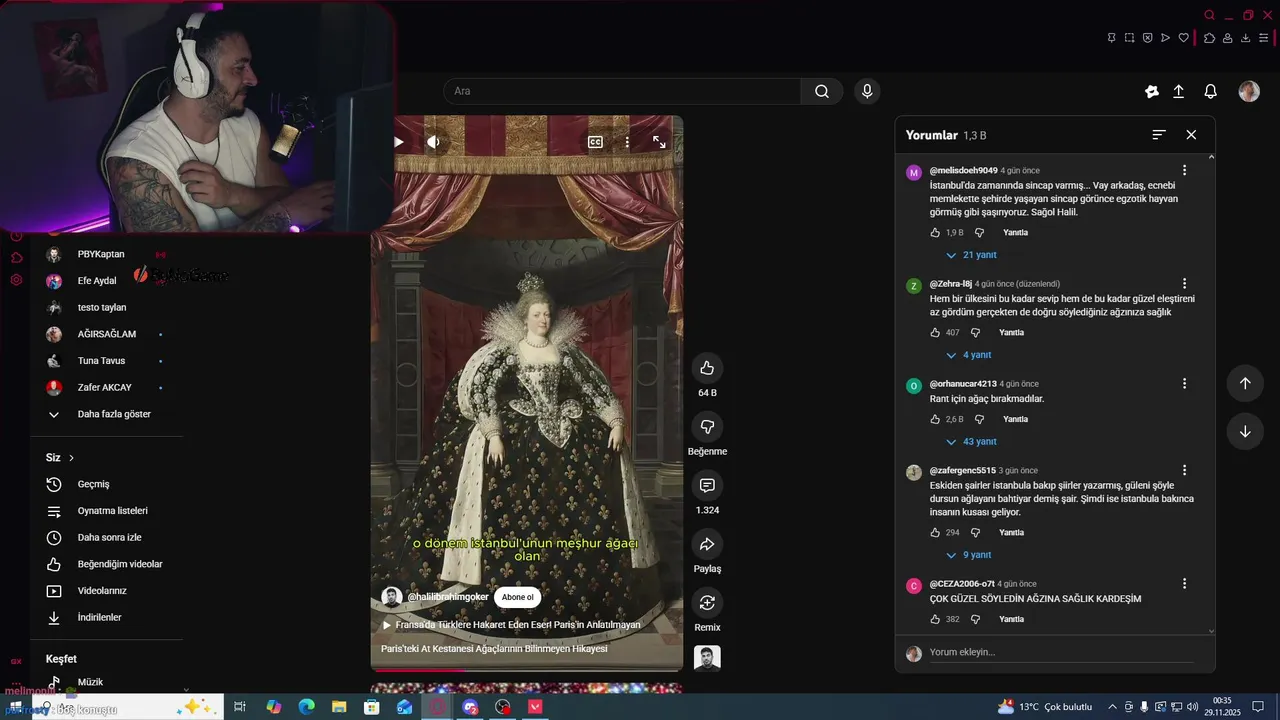1280x720 pixels.
Task: Open options menu for @orhanucar4213 comment
Action: 1185,384
